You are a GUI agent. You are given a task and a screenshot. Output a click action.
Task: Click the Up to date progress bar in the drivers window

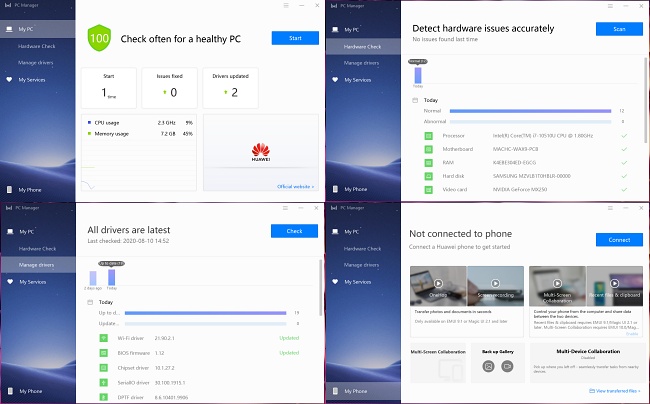[206, 313]
